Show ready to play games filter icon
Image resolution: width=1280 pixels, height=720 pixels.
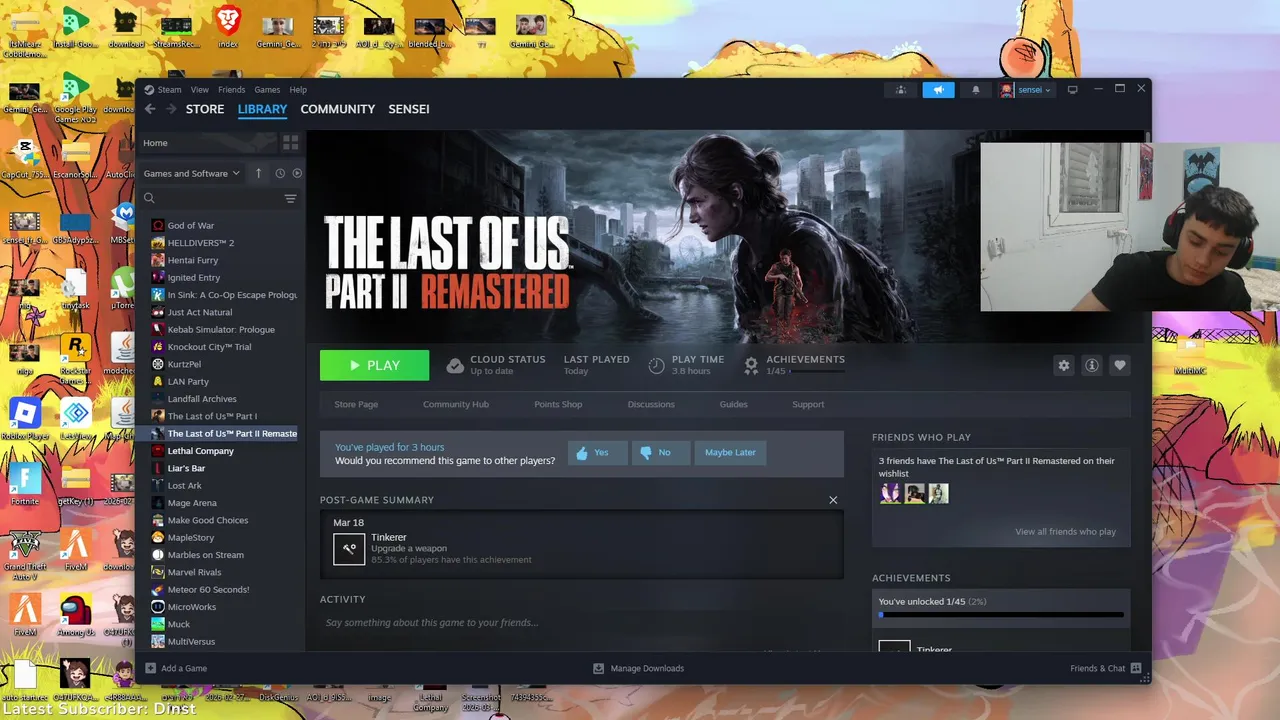pyautogui.click(x=297, y=173)
